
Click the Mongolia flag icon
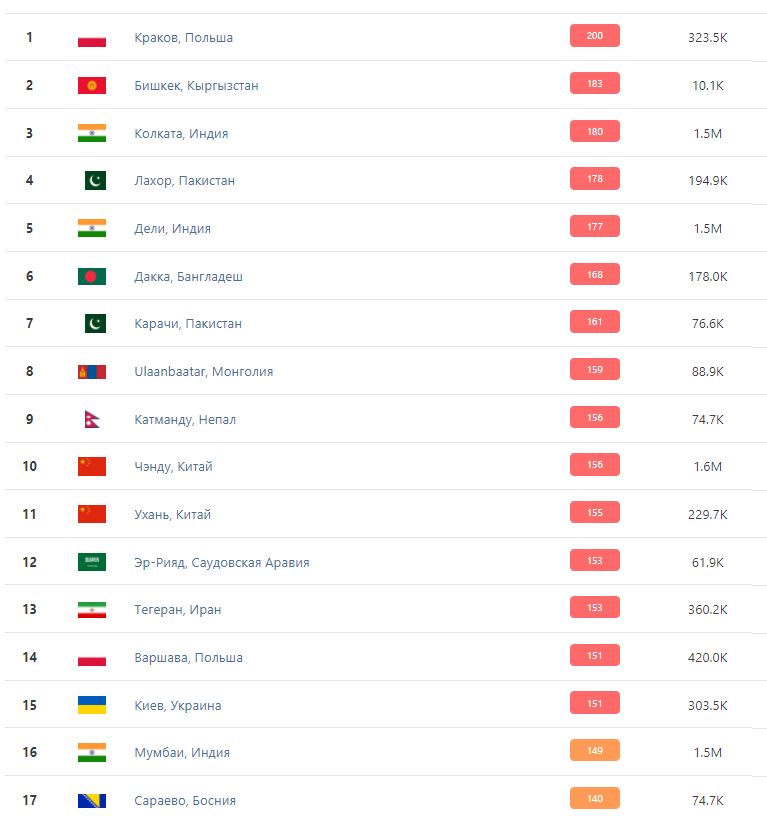[92, 372]
